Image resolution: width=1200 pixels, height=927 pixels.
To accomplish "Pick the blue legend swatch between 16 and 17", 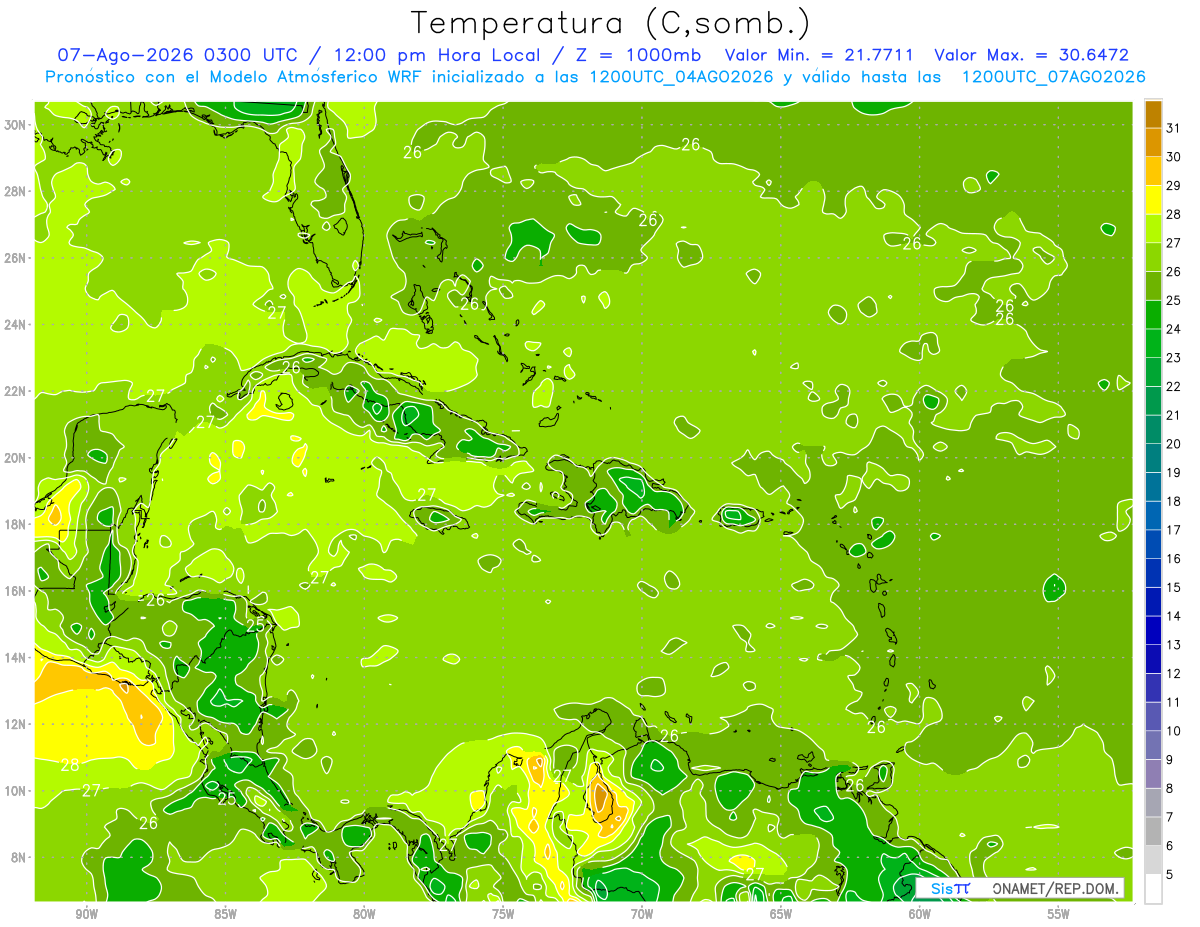I will pos(1153,544).
